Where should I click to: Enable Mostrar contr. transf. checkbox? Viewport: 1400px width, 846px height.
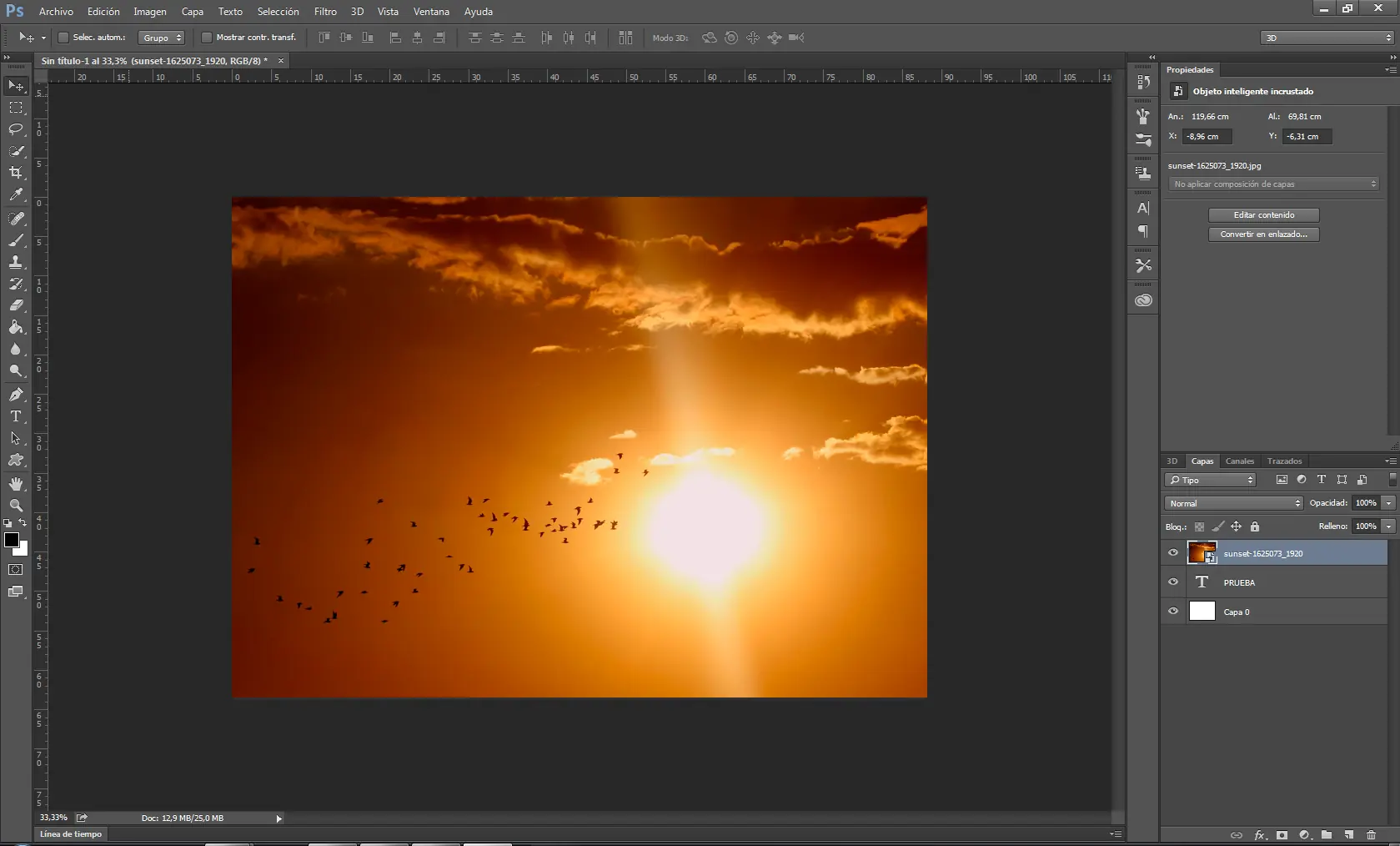(206, 38)
